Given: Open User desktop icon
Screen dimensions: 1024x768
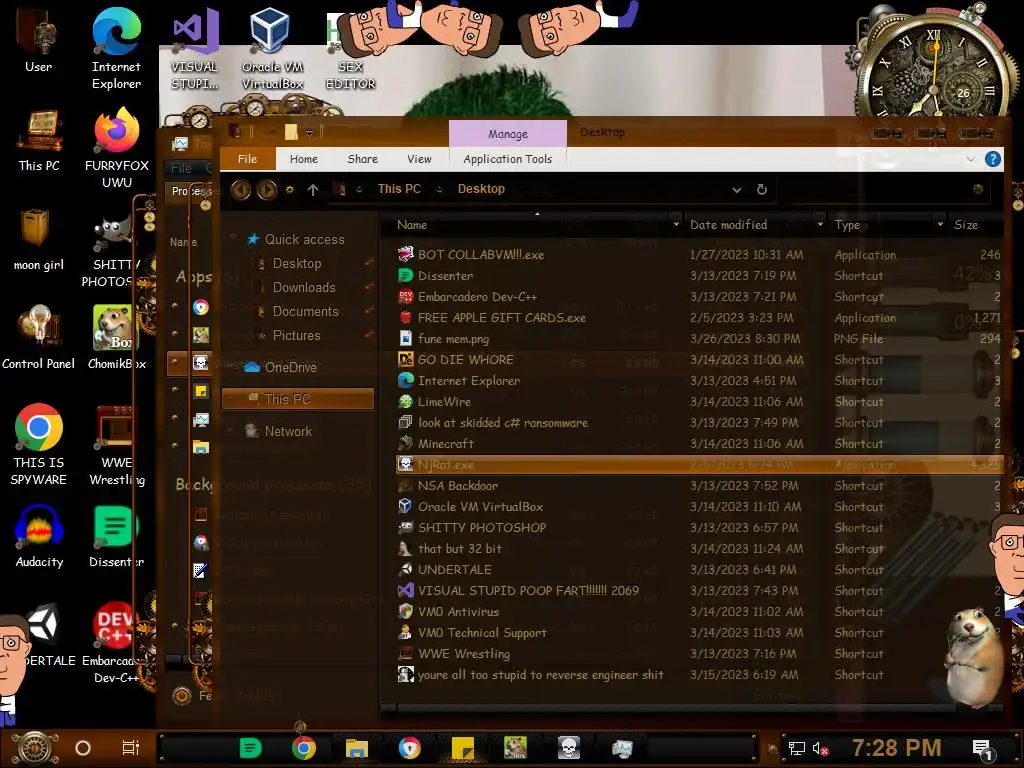Looking at the screenshot, I should (39, 41).
